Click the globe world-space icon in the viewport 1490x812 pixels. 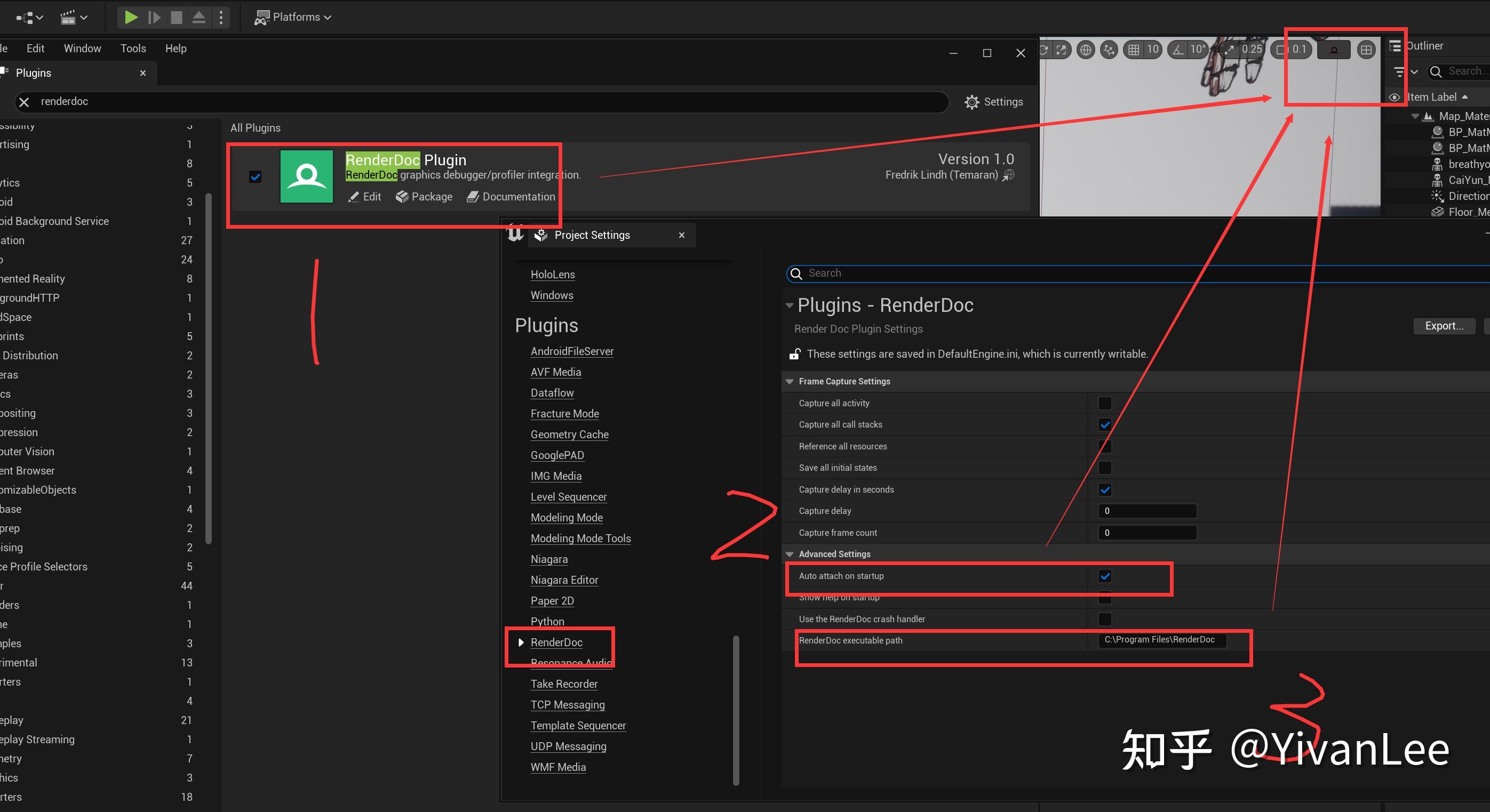pyautogui.click(x=1086, y=50)
